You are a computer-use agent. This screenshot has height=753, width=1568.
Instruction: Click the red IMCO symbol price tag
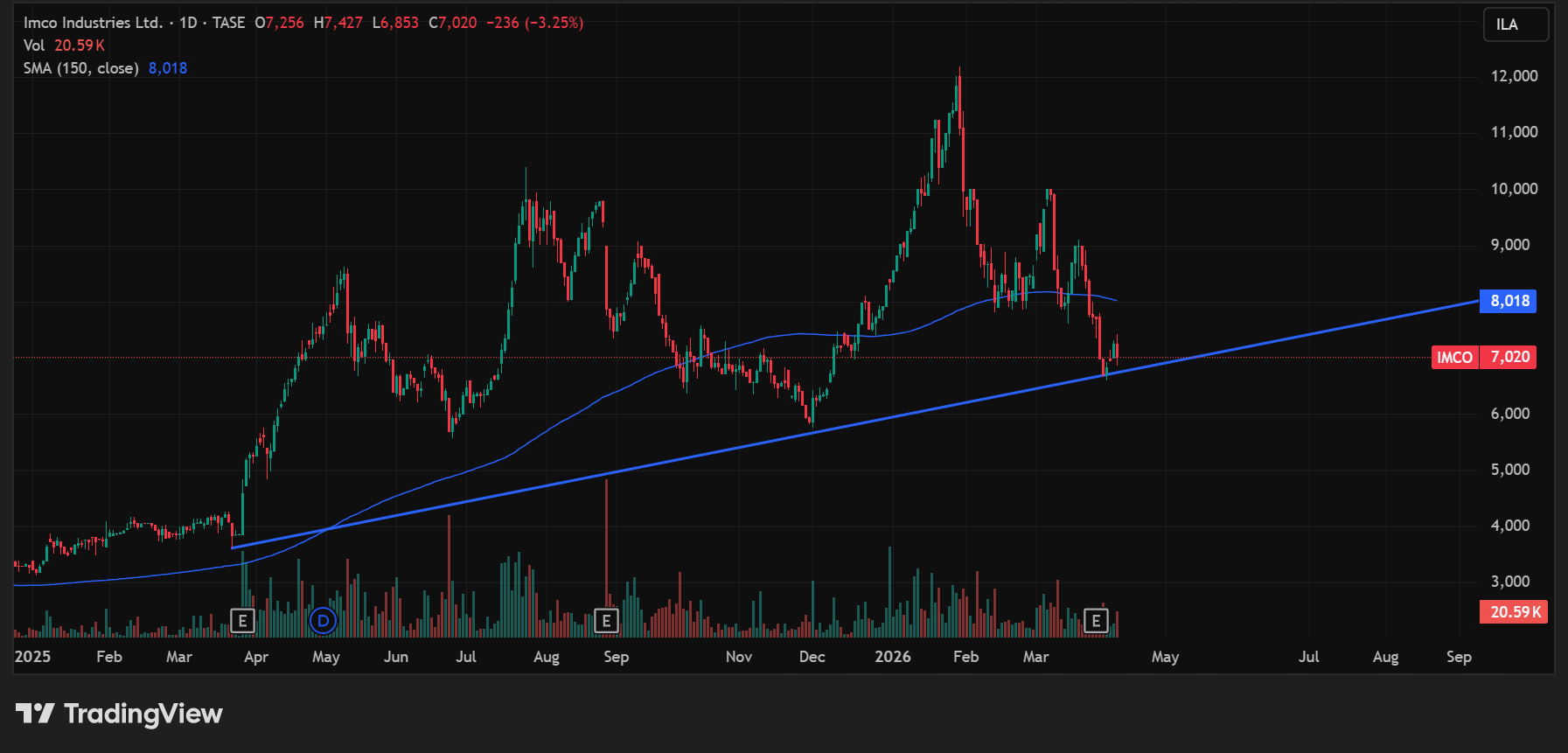(1455, 357)
